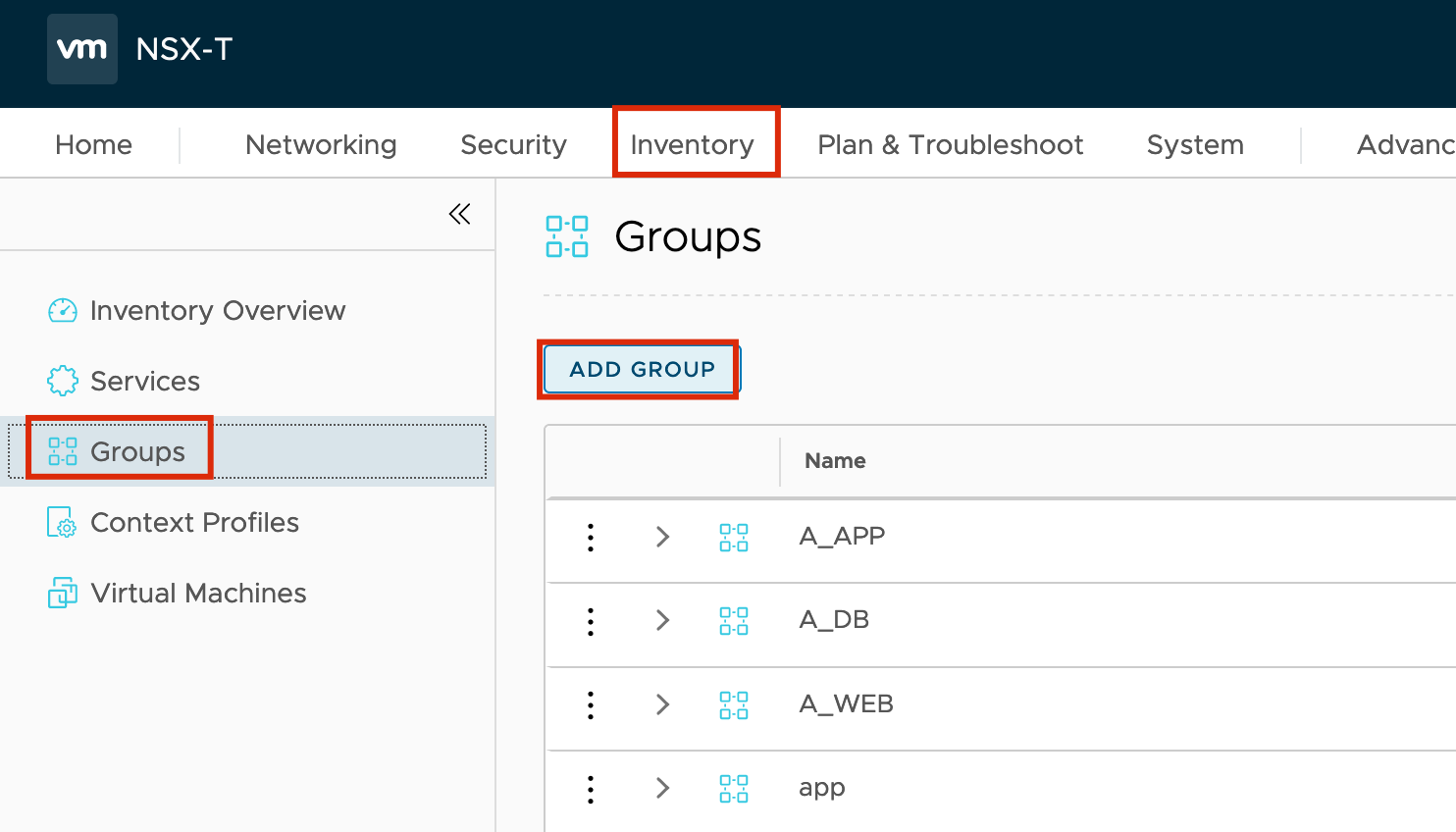Expand the A_APP group row
The width and height of the screenshot is (1456, 832).
tap(663, 537)
